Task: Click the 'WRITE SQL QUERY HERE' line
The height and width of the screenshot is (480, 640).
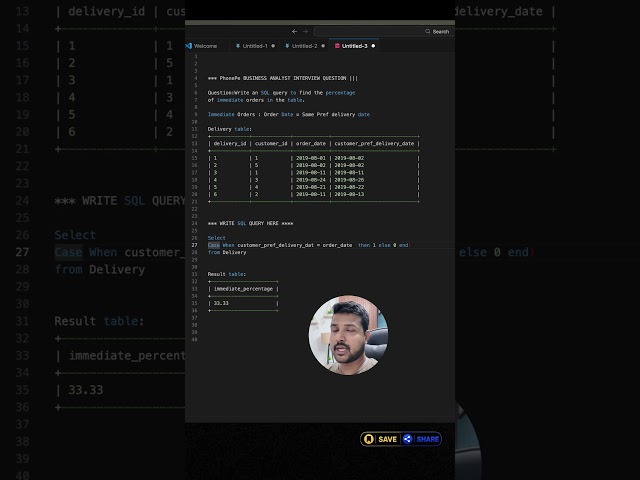Action: pos(250,223)
